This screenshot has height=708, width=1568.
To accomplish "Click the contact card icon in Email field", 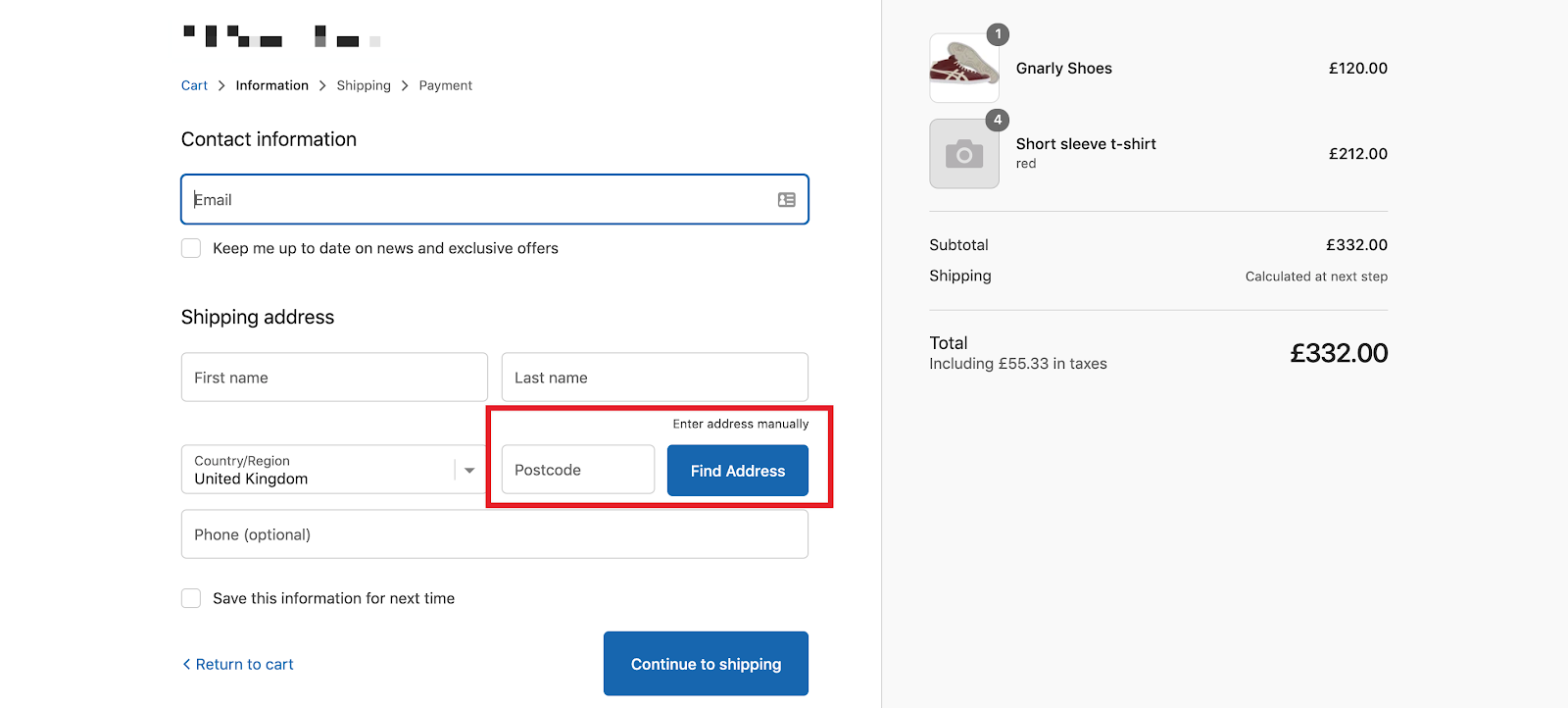I will point(786,200).
